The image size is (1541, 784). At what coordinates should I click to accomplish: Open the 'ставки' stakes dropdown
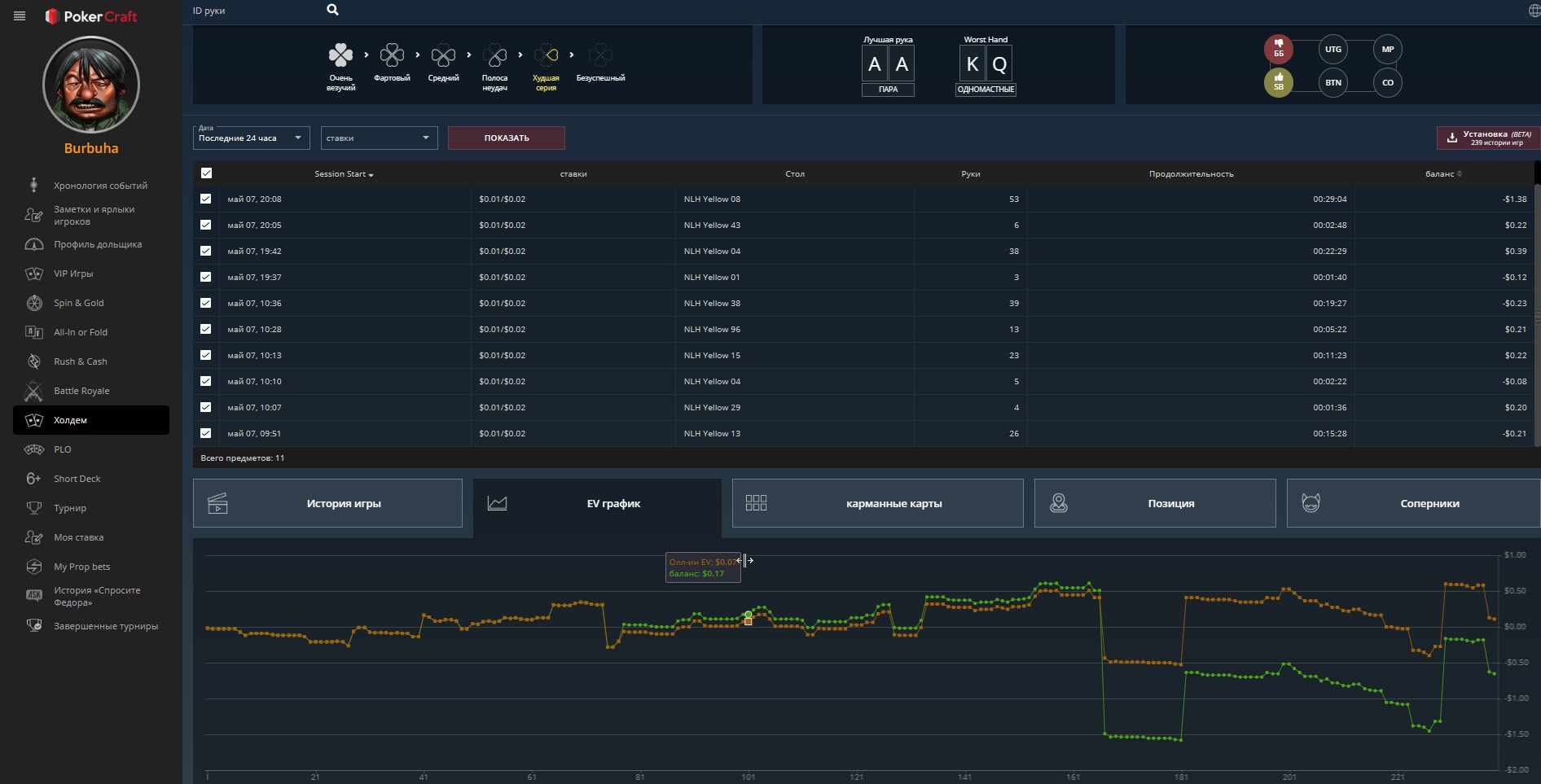pos(379,138)
